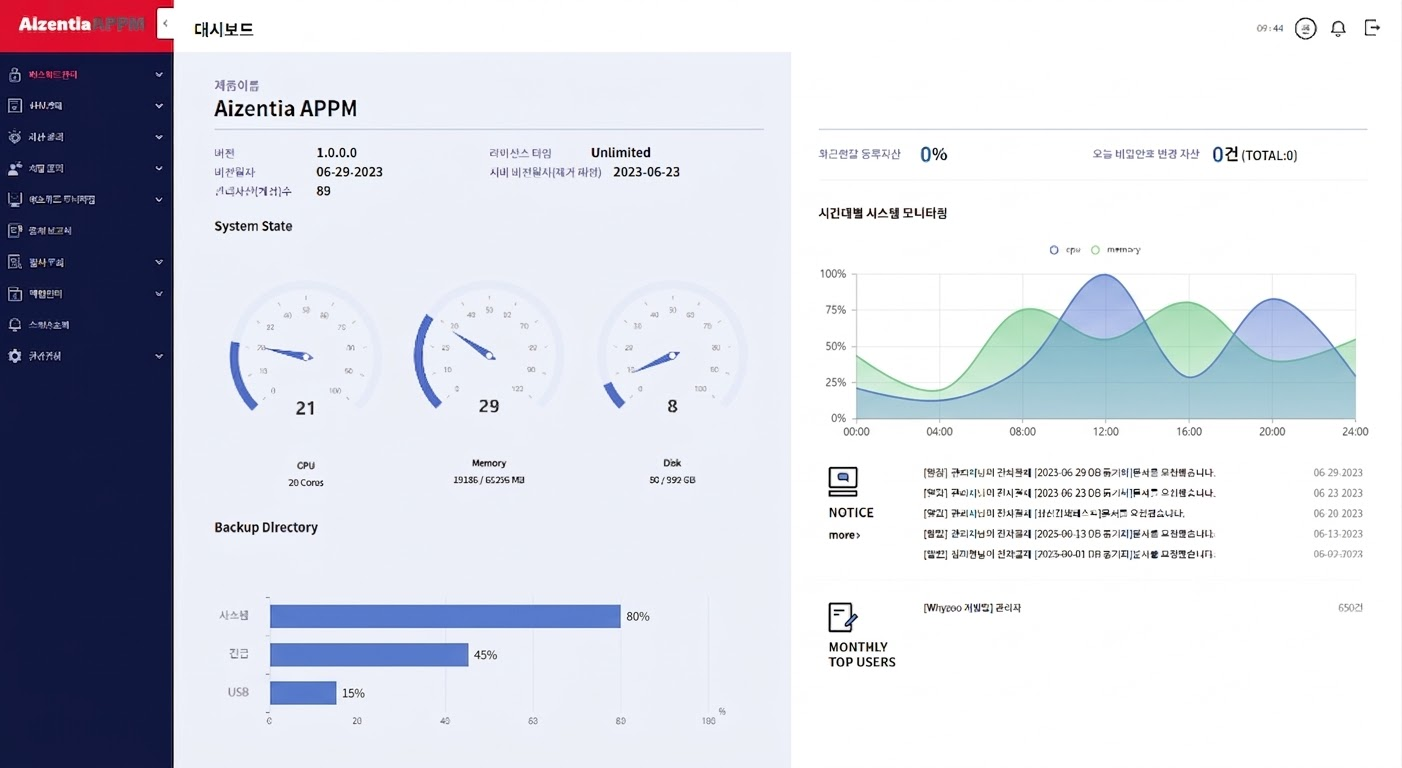Click the notification bell in the top header
1402x768 pixels.
tap(1338, 28)
